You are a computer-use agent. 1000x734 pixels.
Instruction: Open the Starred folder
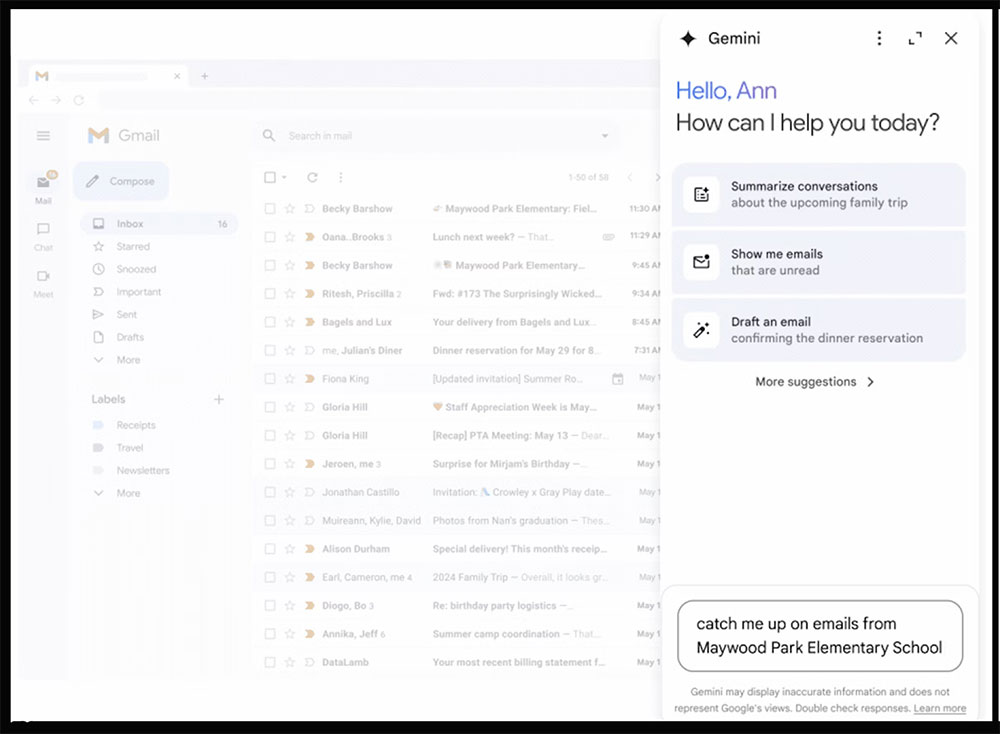[x=133, y=246]
